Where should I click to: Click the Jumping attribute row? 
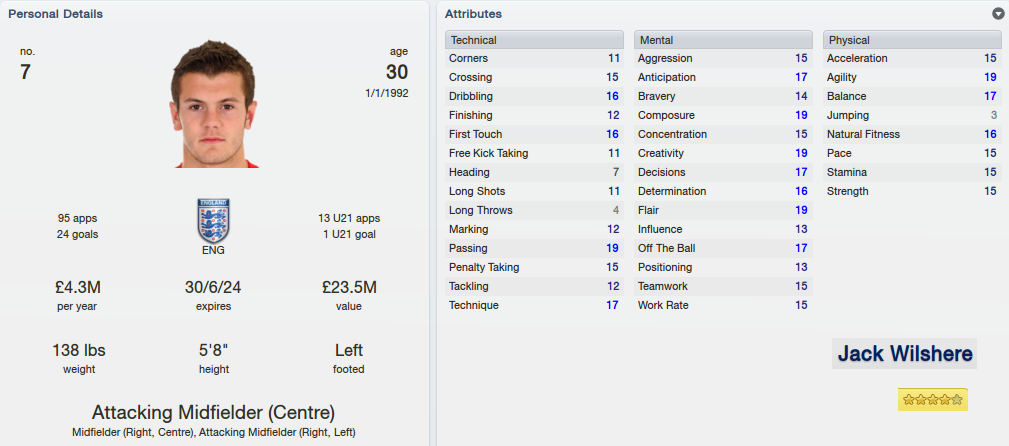point(912,115)
